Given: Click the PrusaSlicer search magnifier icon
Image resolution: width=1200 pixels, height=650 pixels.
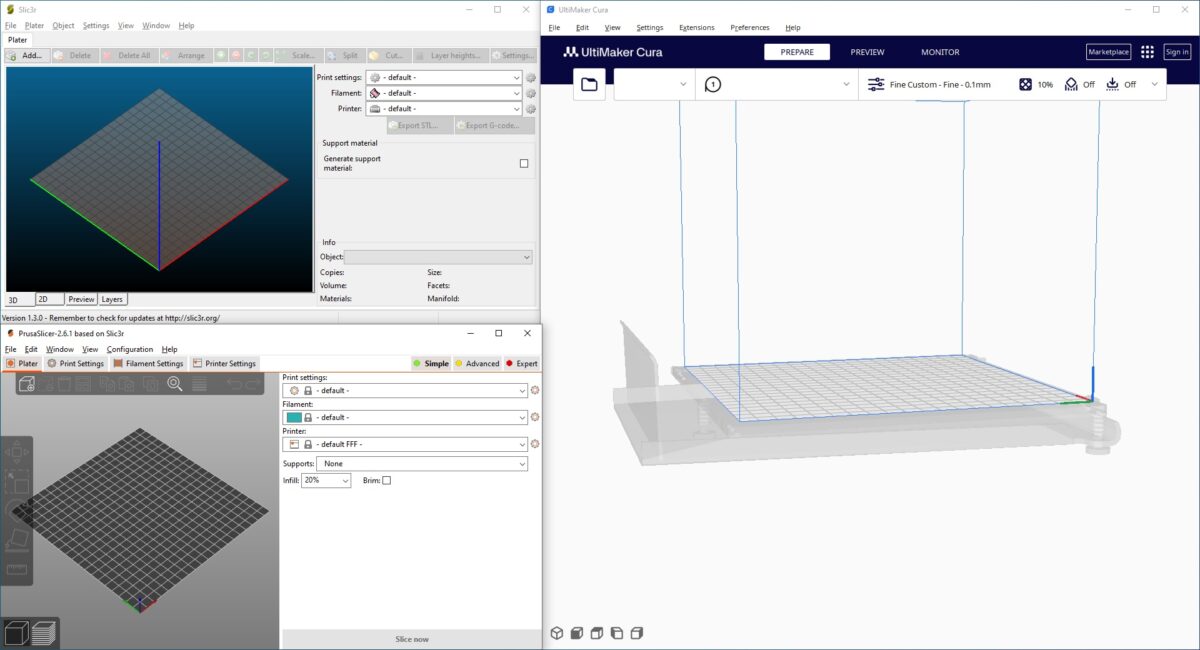Looking at the screenshot, I should tap(175, 384).
